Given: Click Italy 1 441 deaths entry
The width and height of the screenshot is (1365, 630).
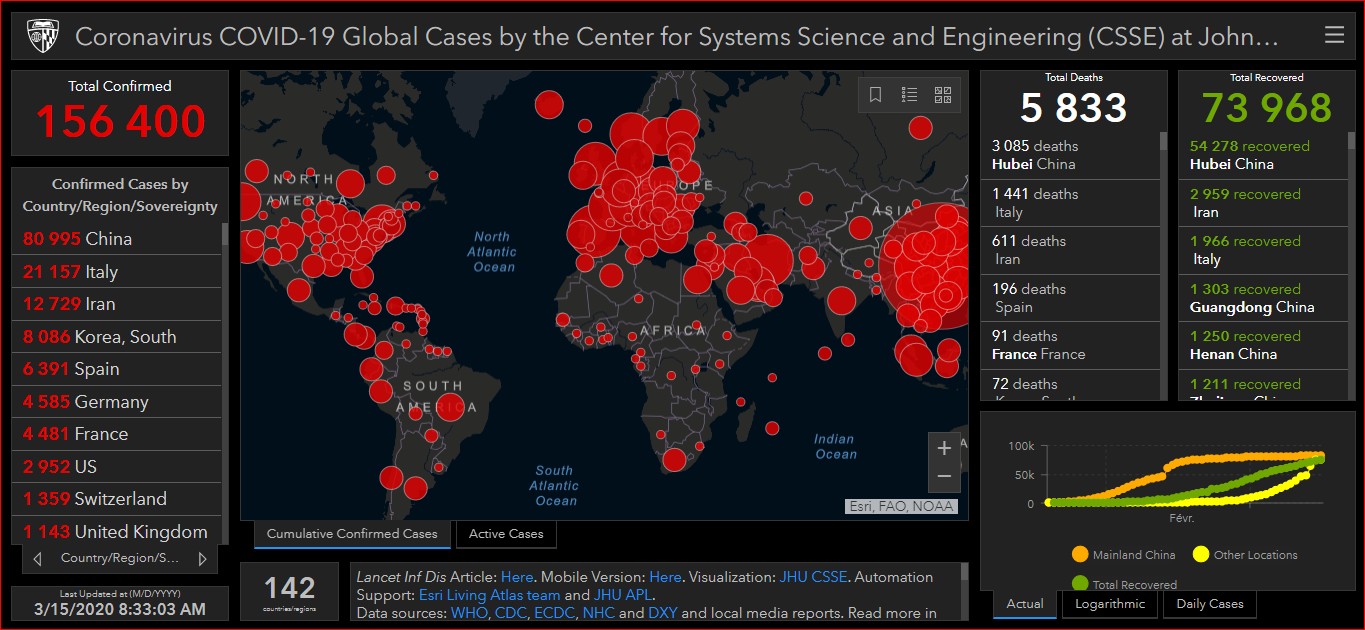Looking at the screenshot, I should coord(1070,203).
